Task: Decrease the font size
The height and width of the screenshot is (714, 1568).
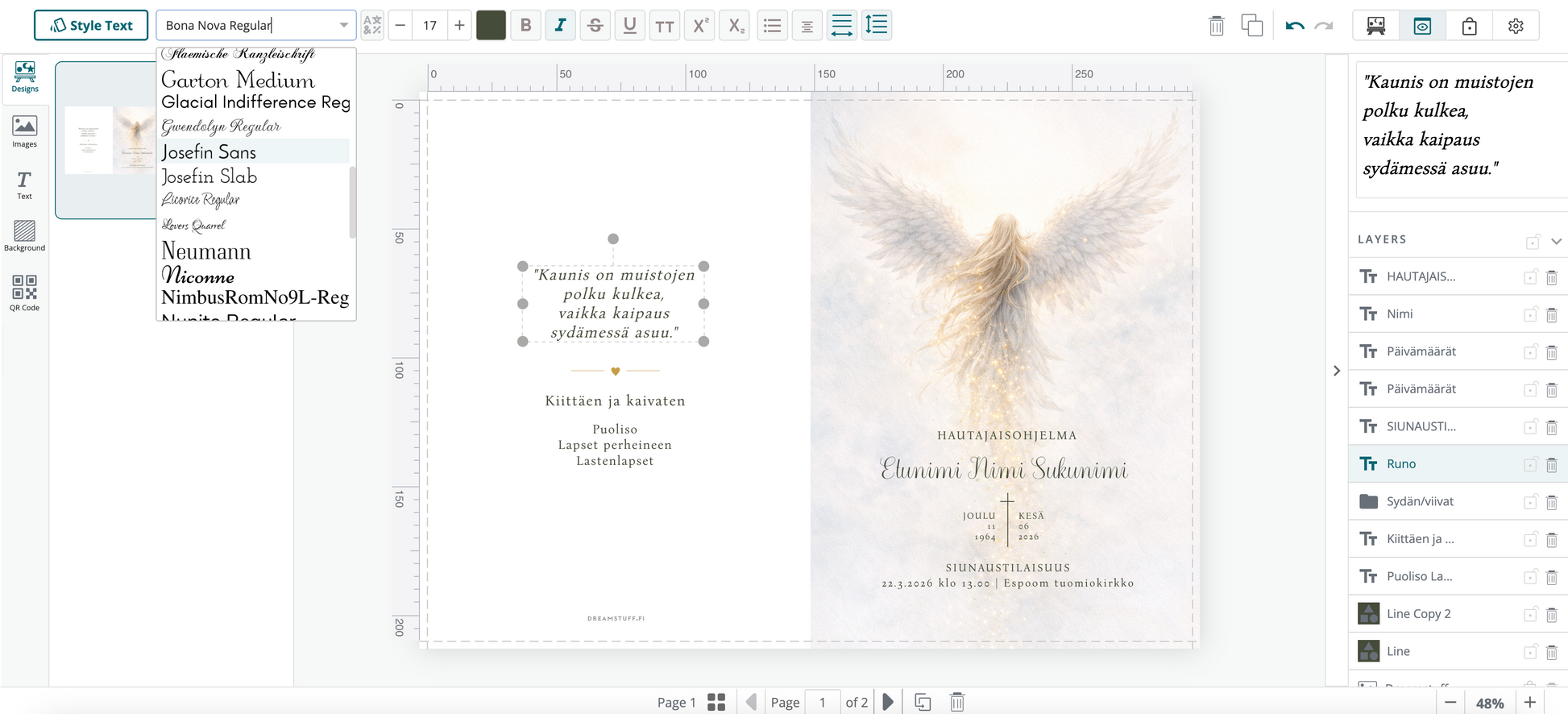Action: click(x=400, y=26)
